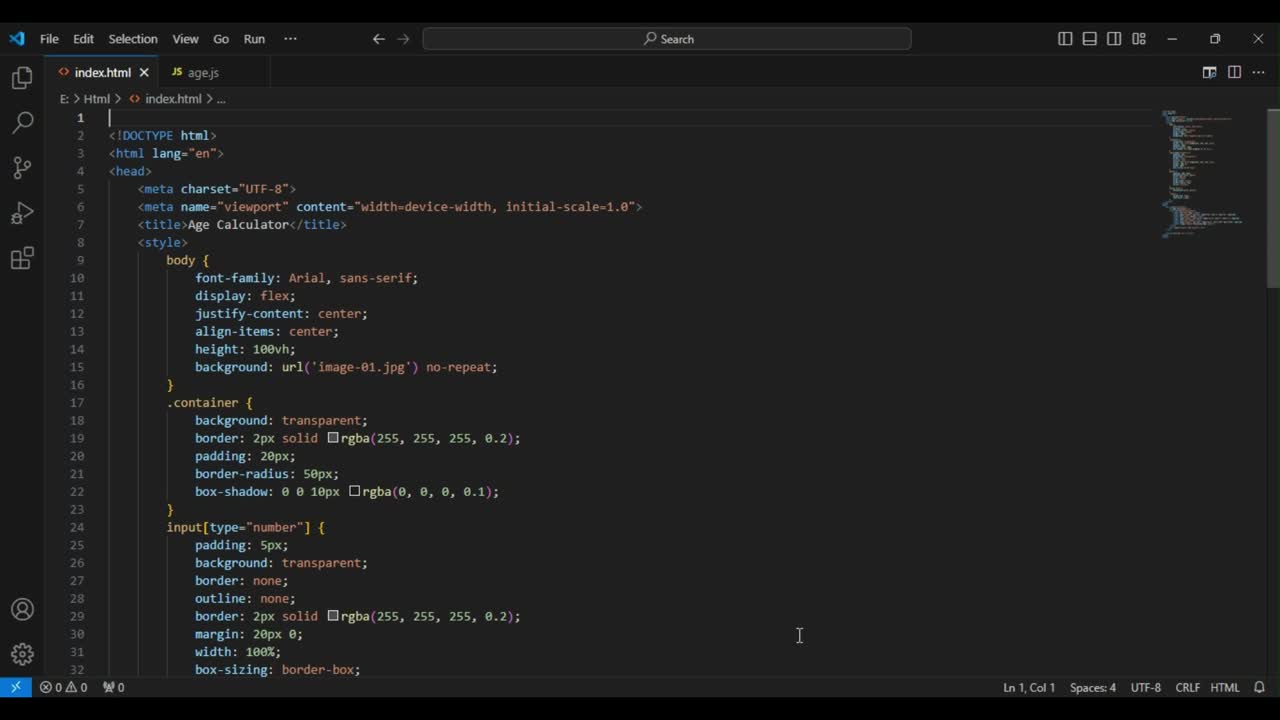This screenshot has height=720, width=1280.
Task: Click the '<style>' tag on line 8
Action: tap(163, 243)
